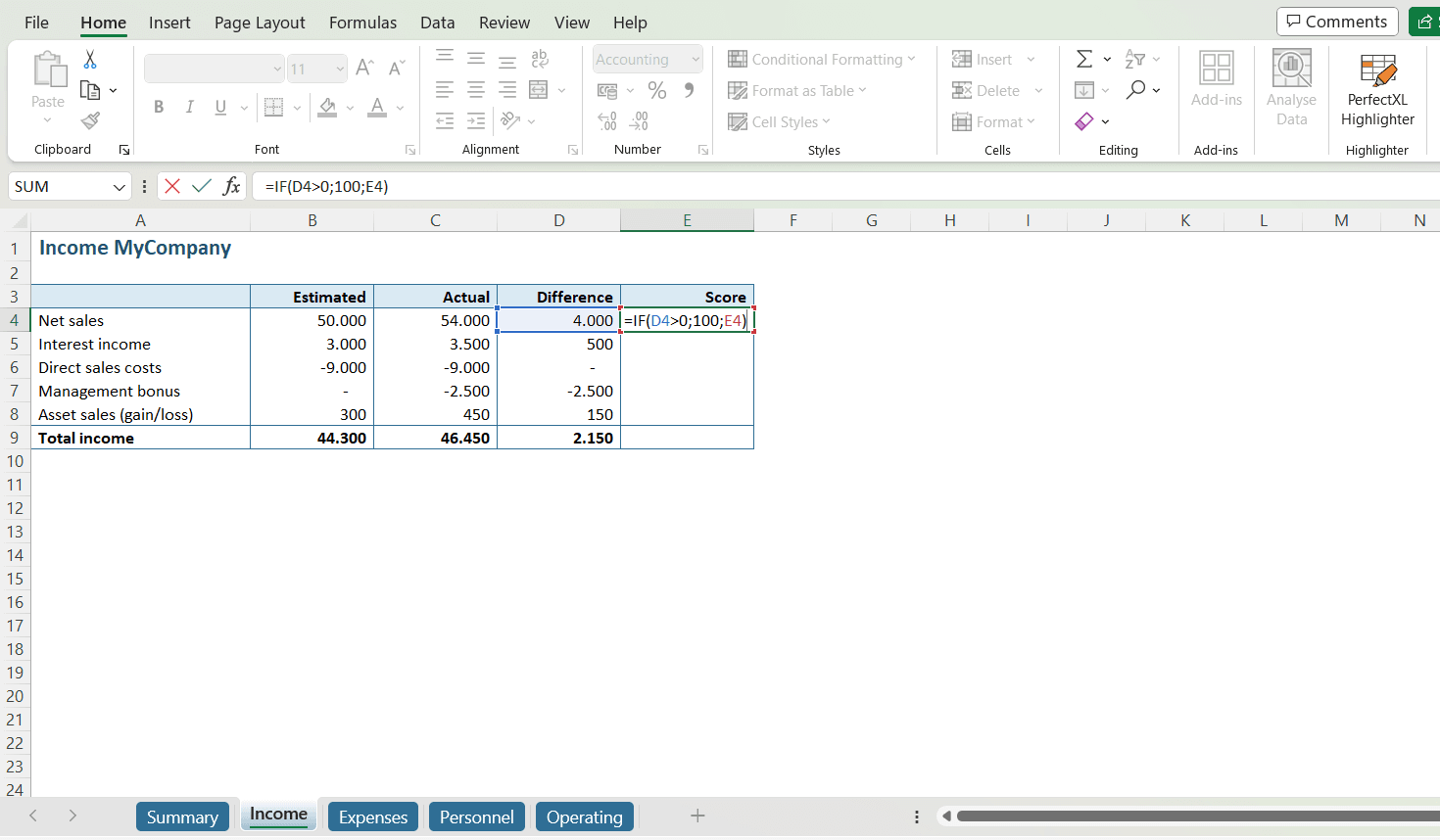Open Insert Function fx dialog
The image size is (1440, 840).
pos(231,186)
